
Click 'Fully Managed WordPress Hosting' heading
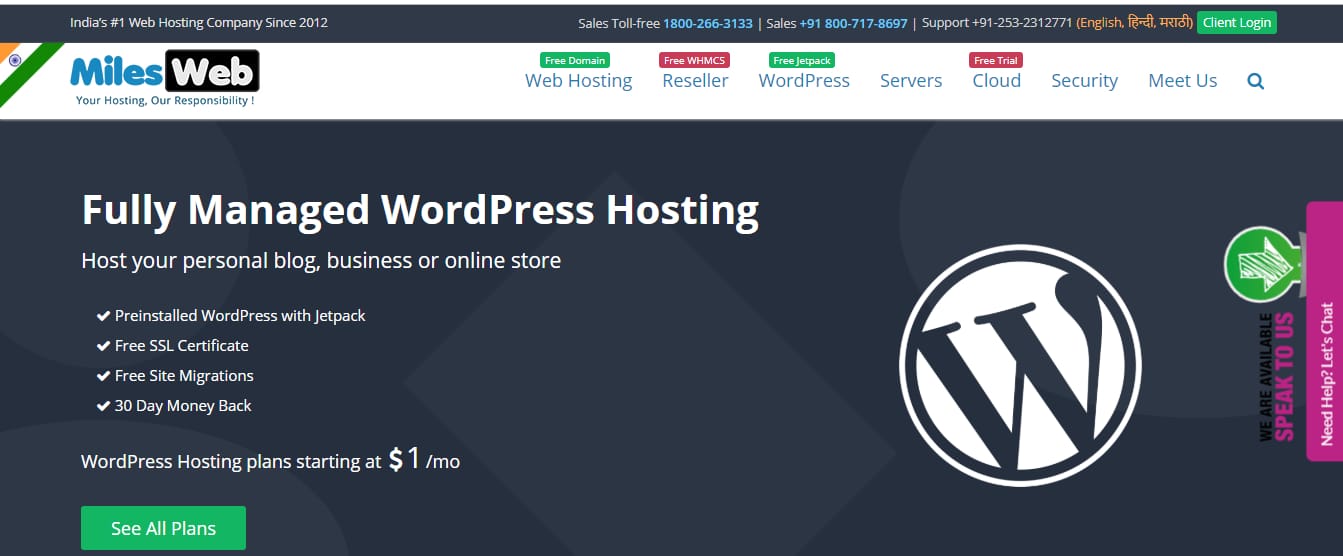[x=420, y=210]
